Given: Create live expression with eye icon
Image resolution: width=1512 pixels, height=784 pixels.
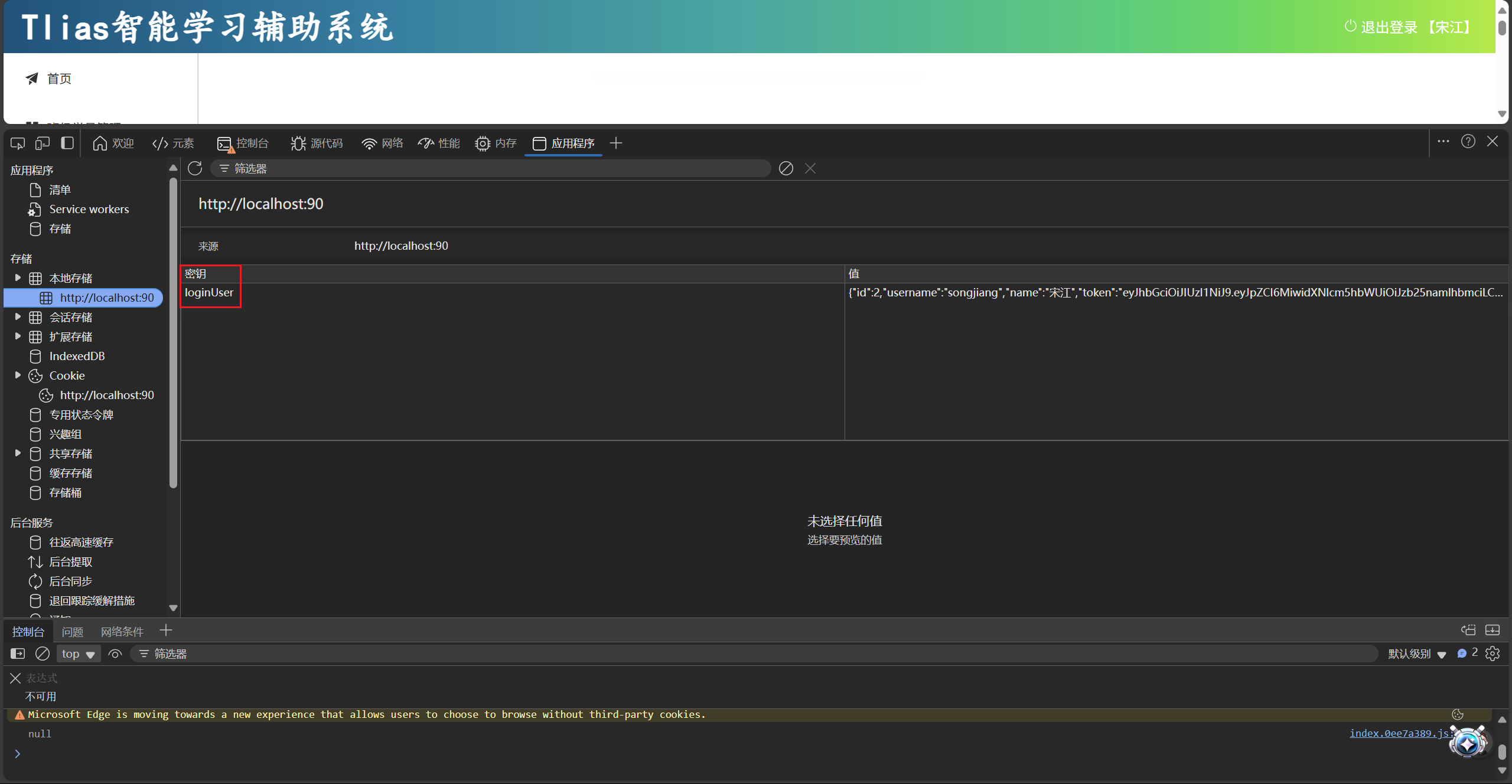Looking at the screenshot, I should click(x=115, y=654).
